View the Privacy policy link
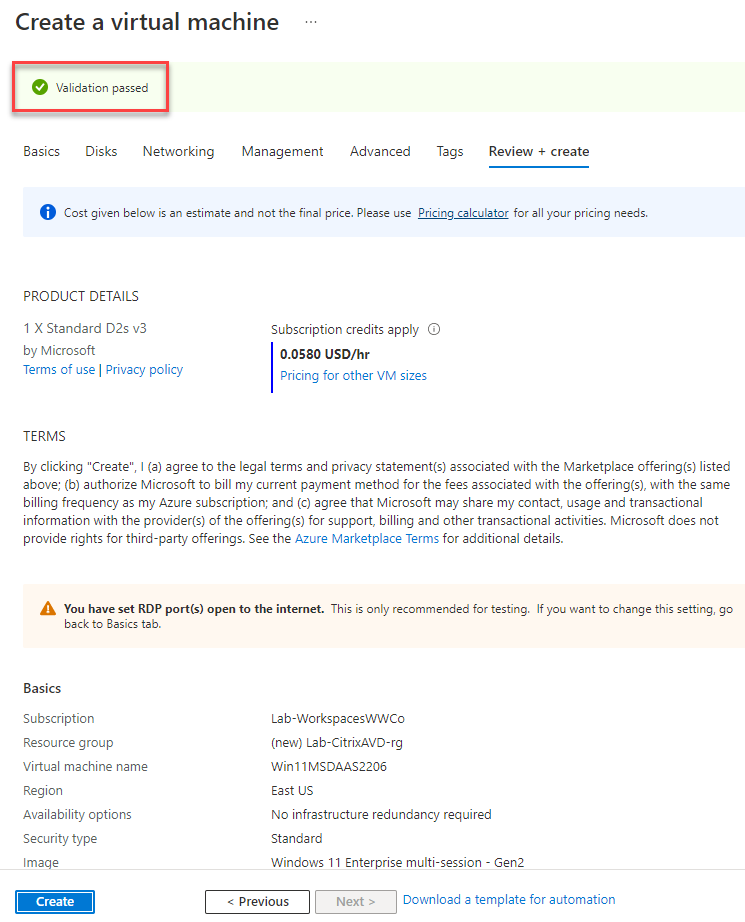745x922 pixels. tap(144, 369)
